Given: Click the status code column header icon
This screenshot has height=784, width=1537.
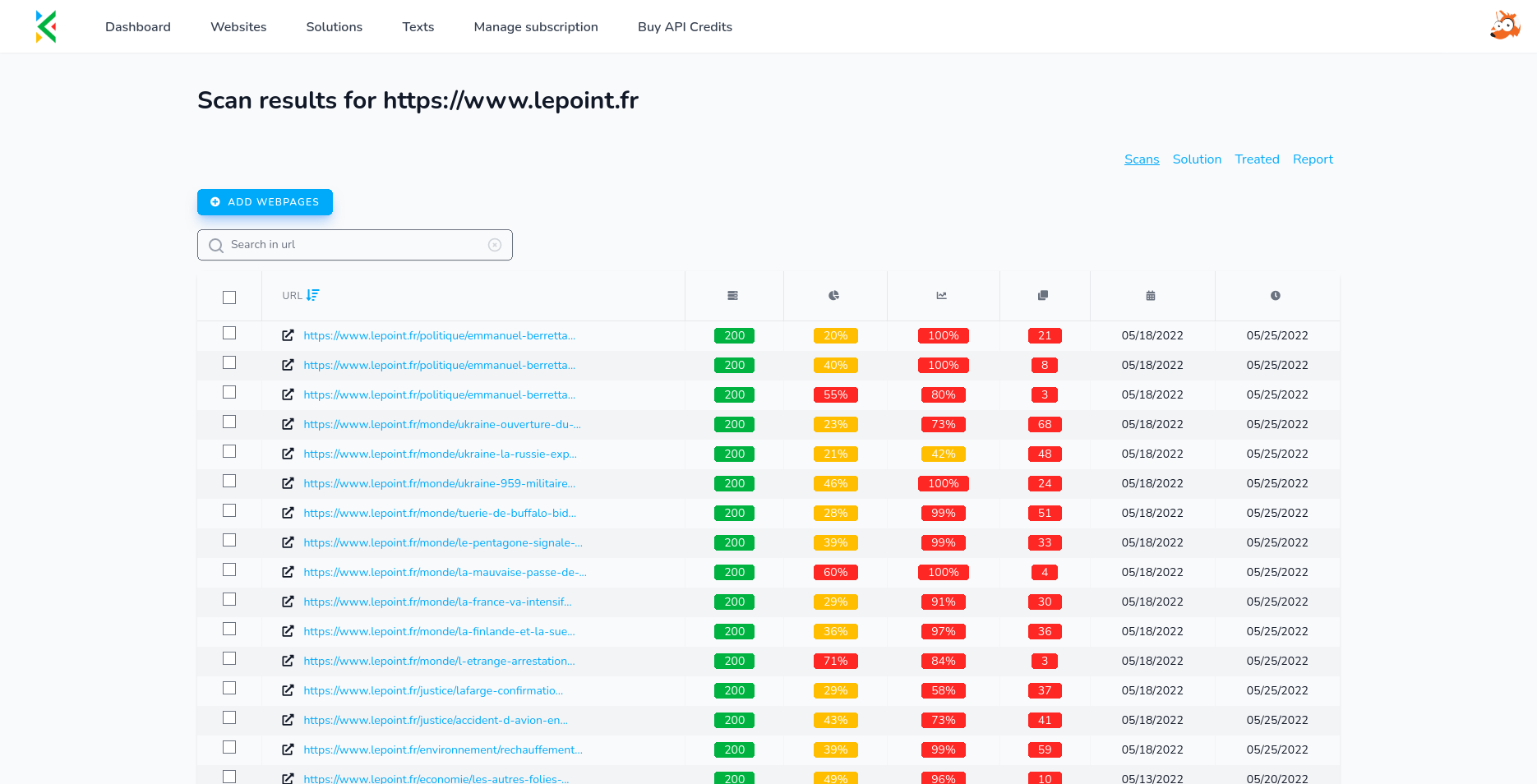Looking at the screenshot, I should pyautogui.click(x=732, y=295).
